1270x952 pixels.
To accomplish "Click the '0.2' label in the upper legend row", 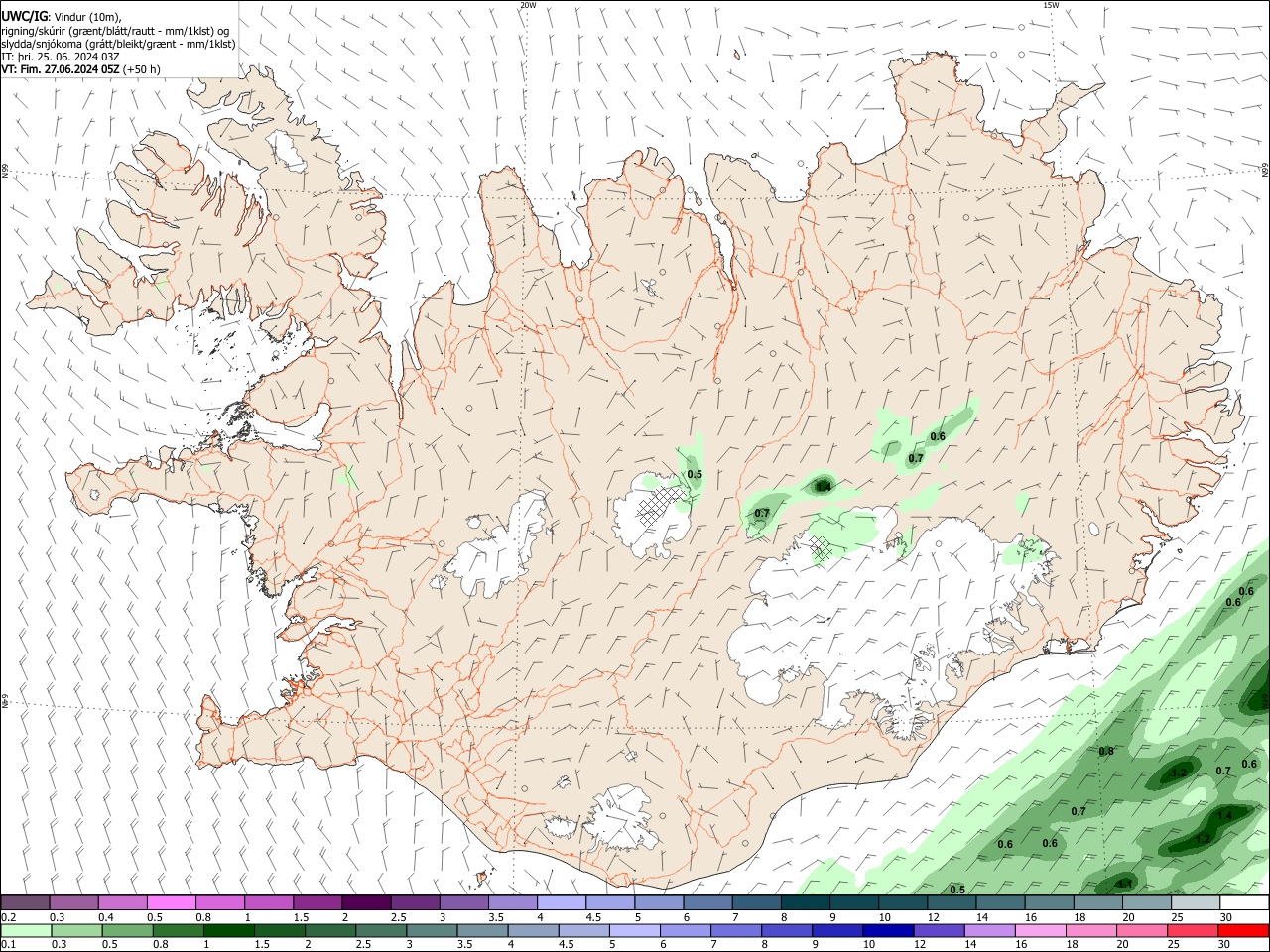I will tap(8, 917).
